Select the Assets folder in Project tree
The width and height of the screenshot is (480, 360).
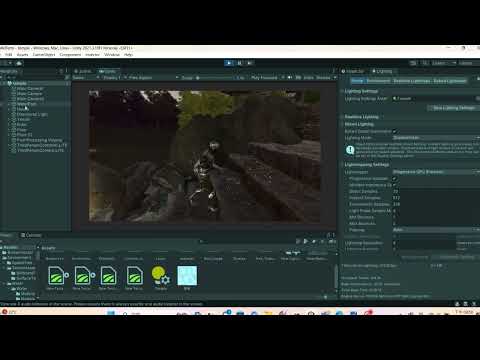10,247
